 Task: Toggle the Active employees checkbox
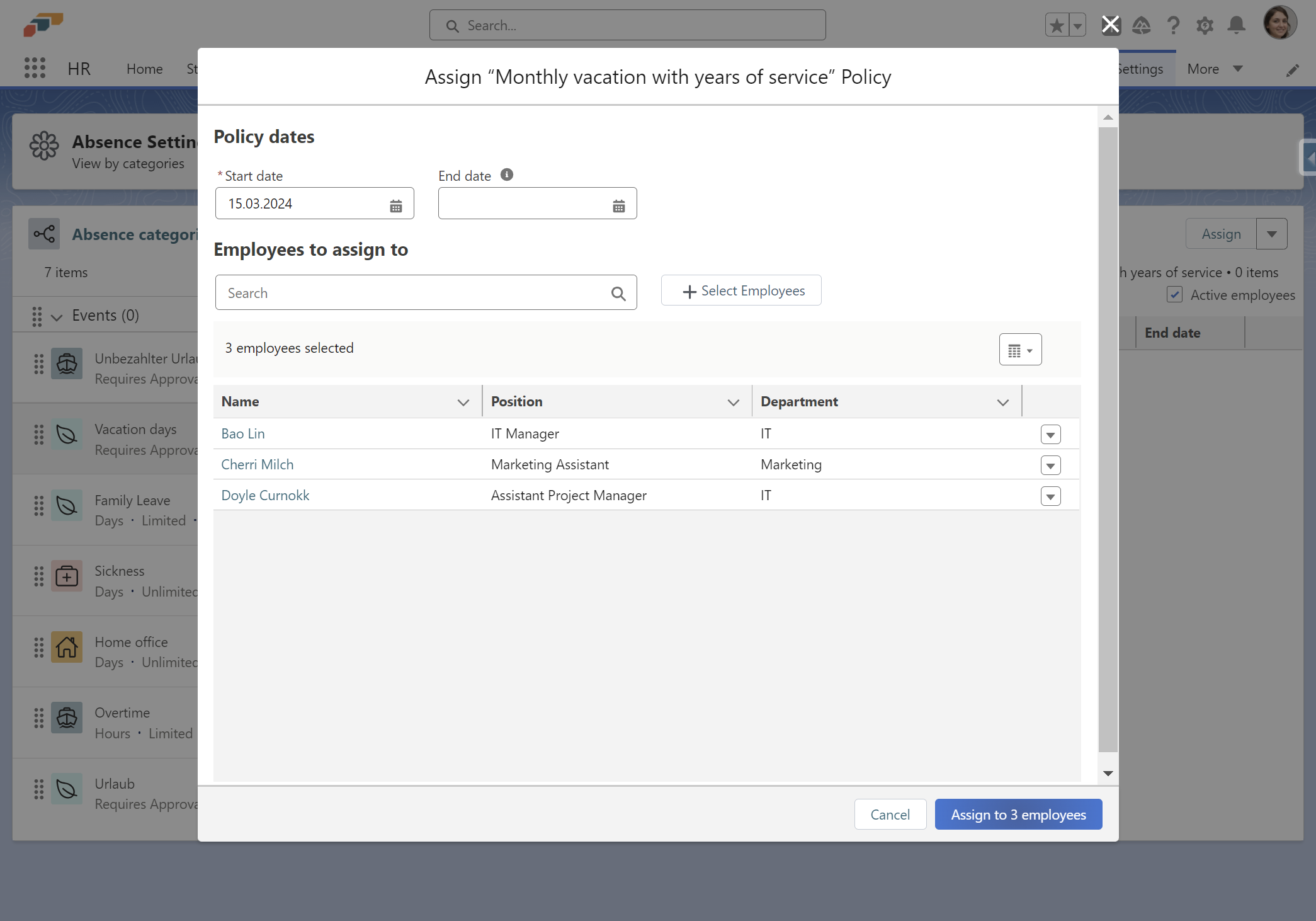click(1174, 294)
